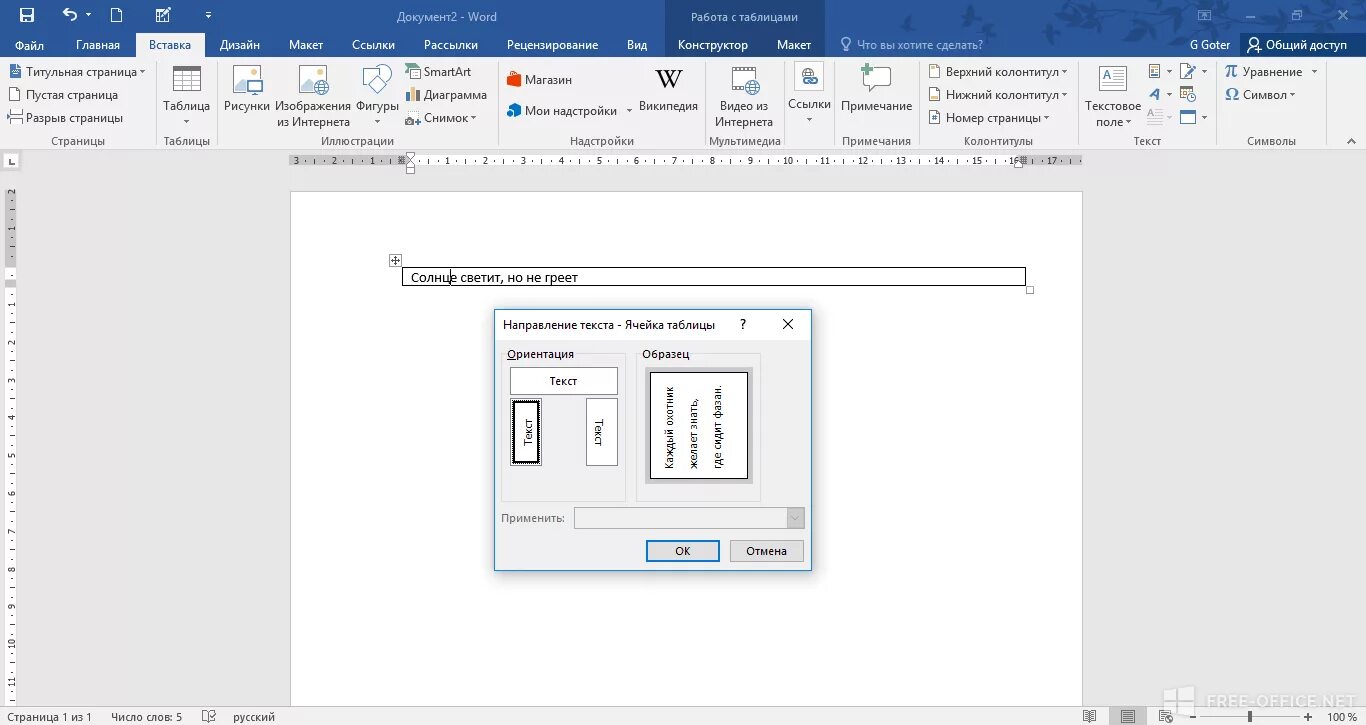1366x725 pixels.
Task: Insert Pictures (Рисунки) from file
Action: [x=246, y=90]
